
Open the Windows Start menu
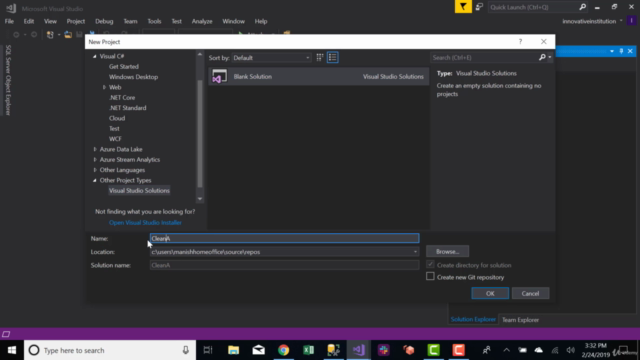tap(12, 350)
